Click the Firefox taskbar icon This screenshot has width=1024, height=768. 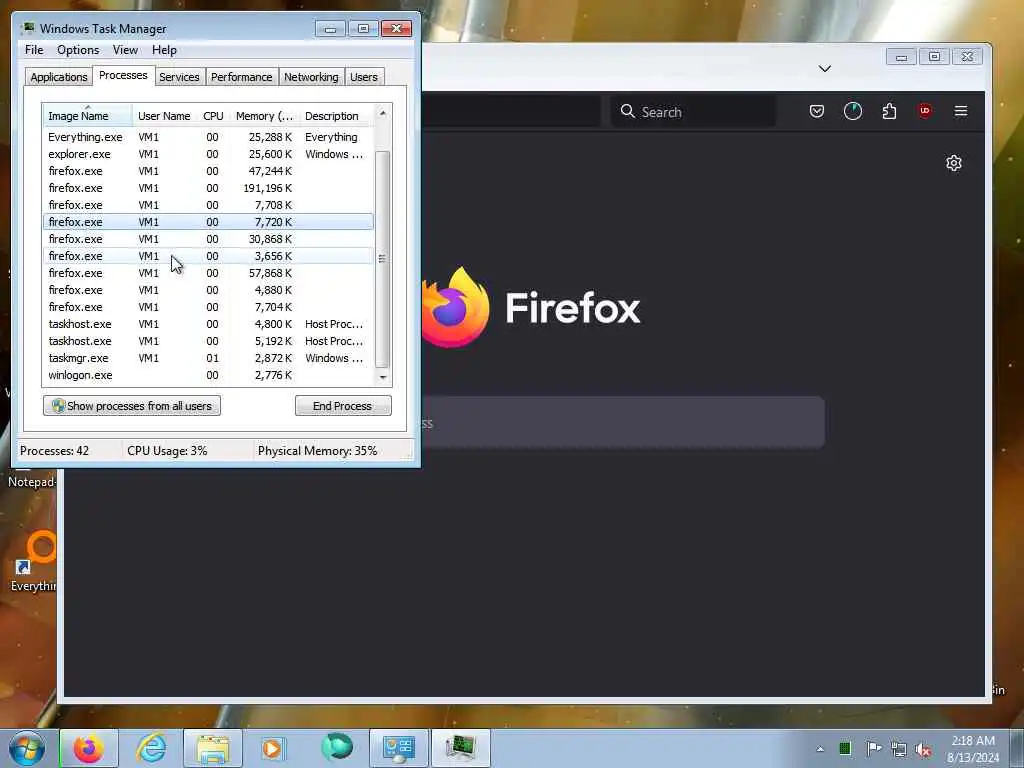88,748
